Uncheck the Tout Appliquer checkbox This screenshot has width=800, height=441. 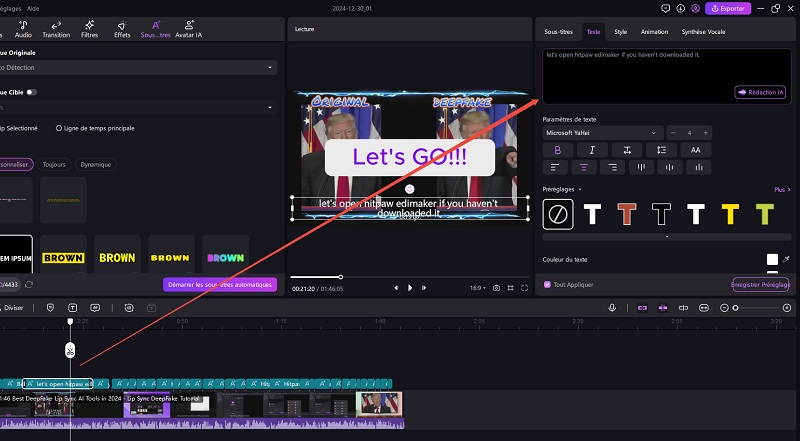point(546,284)
